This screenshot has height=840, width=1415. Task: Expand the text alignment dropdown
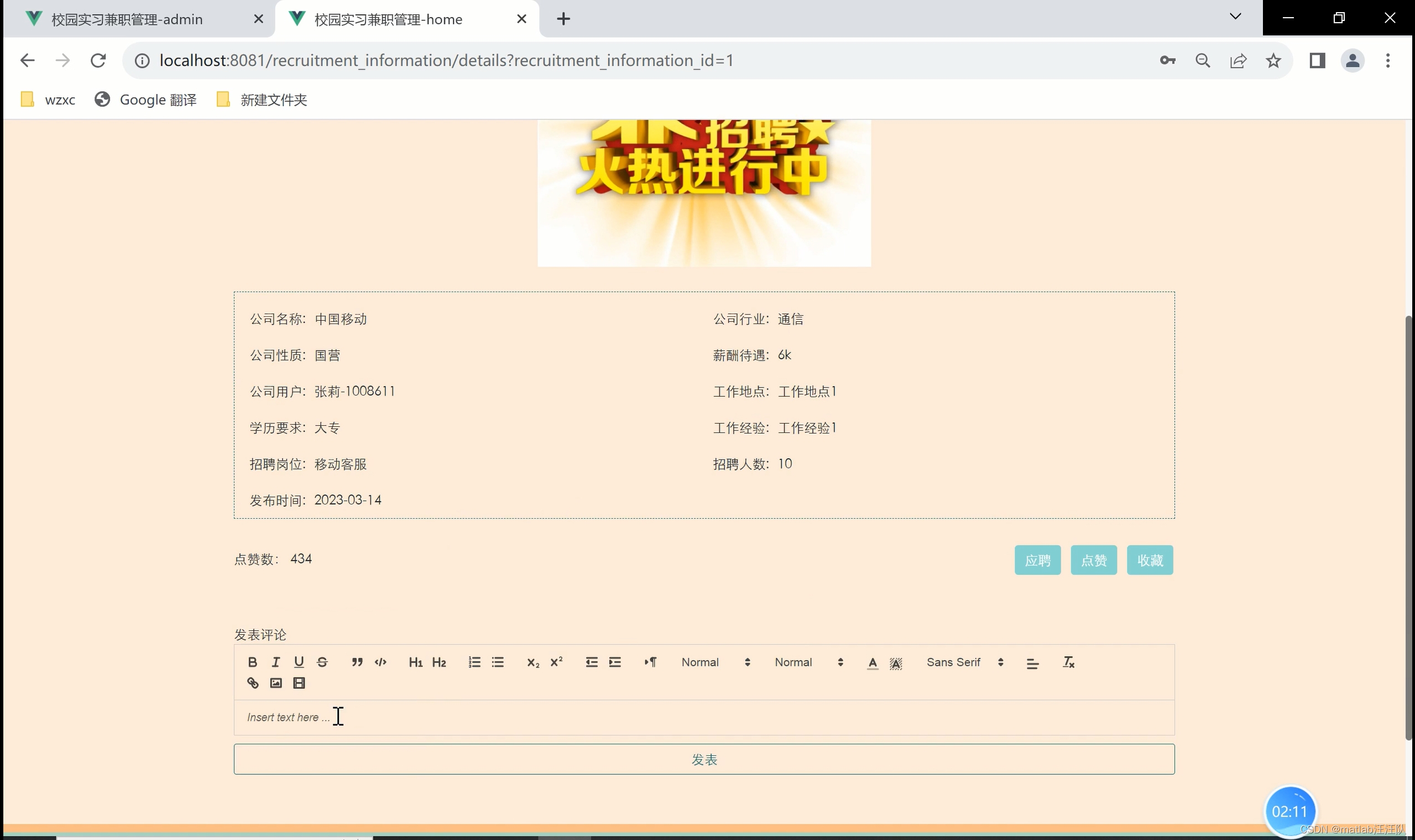(1032, 664)
